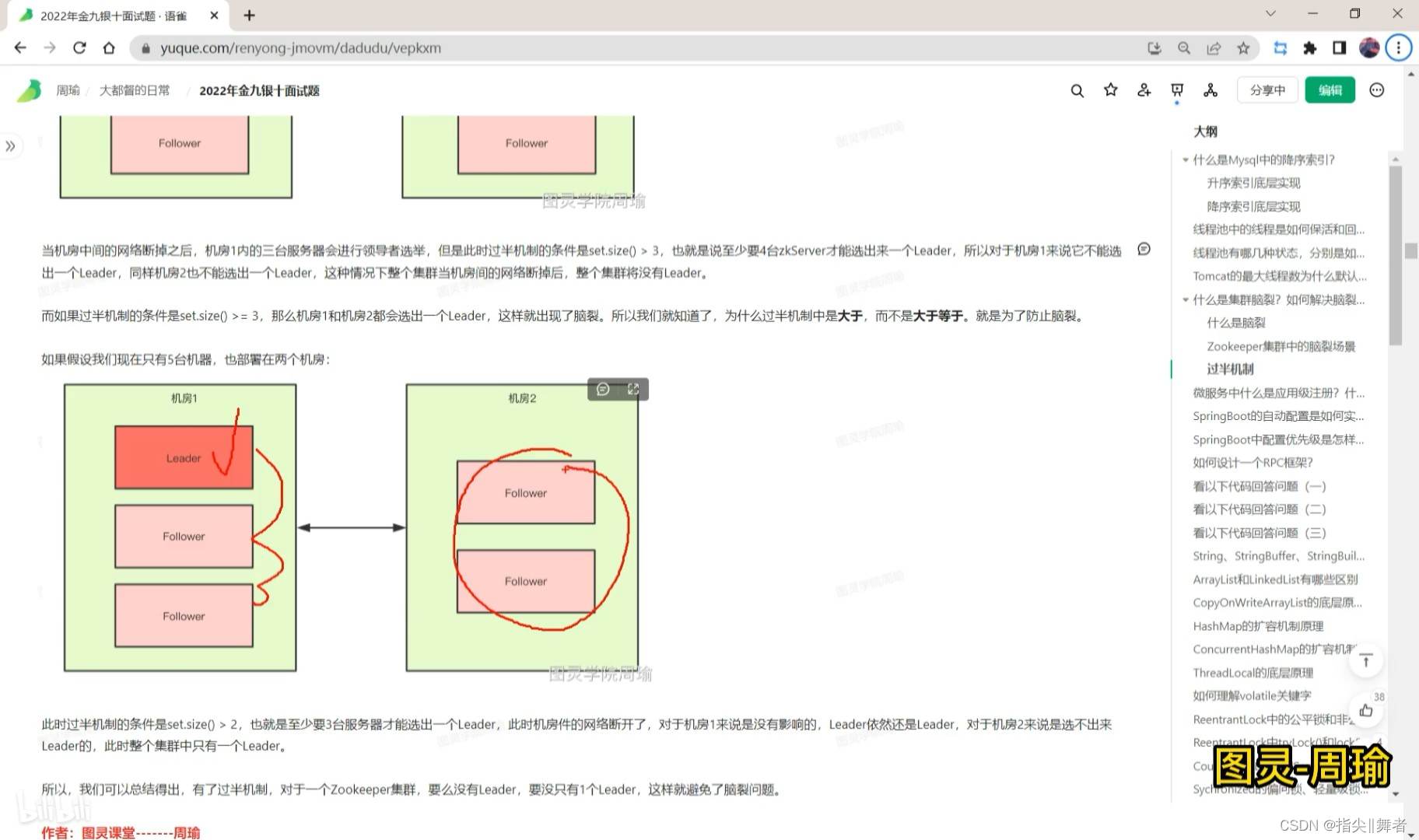Open 线程池有哪几种状态 outline entry

coord(1278,253)
